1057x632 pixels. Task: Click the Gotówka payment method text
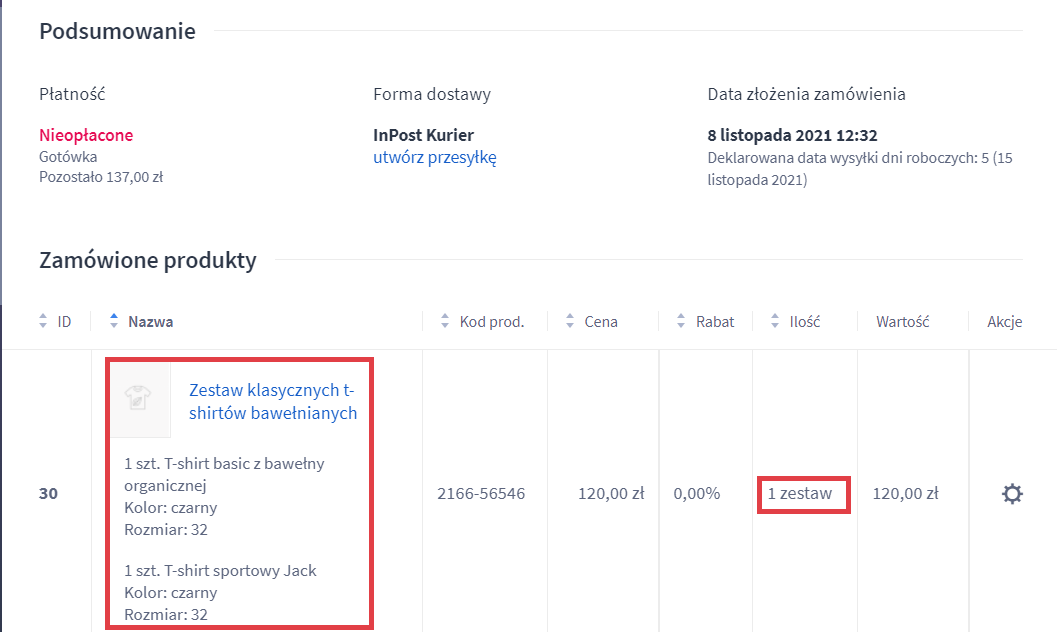point(68,157)
